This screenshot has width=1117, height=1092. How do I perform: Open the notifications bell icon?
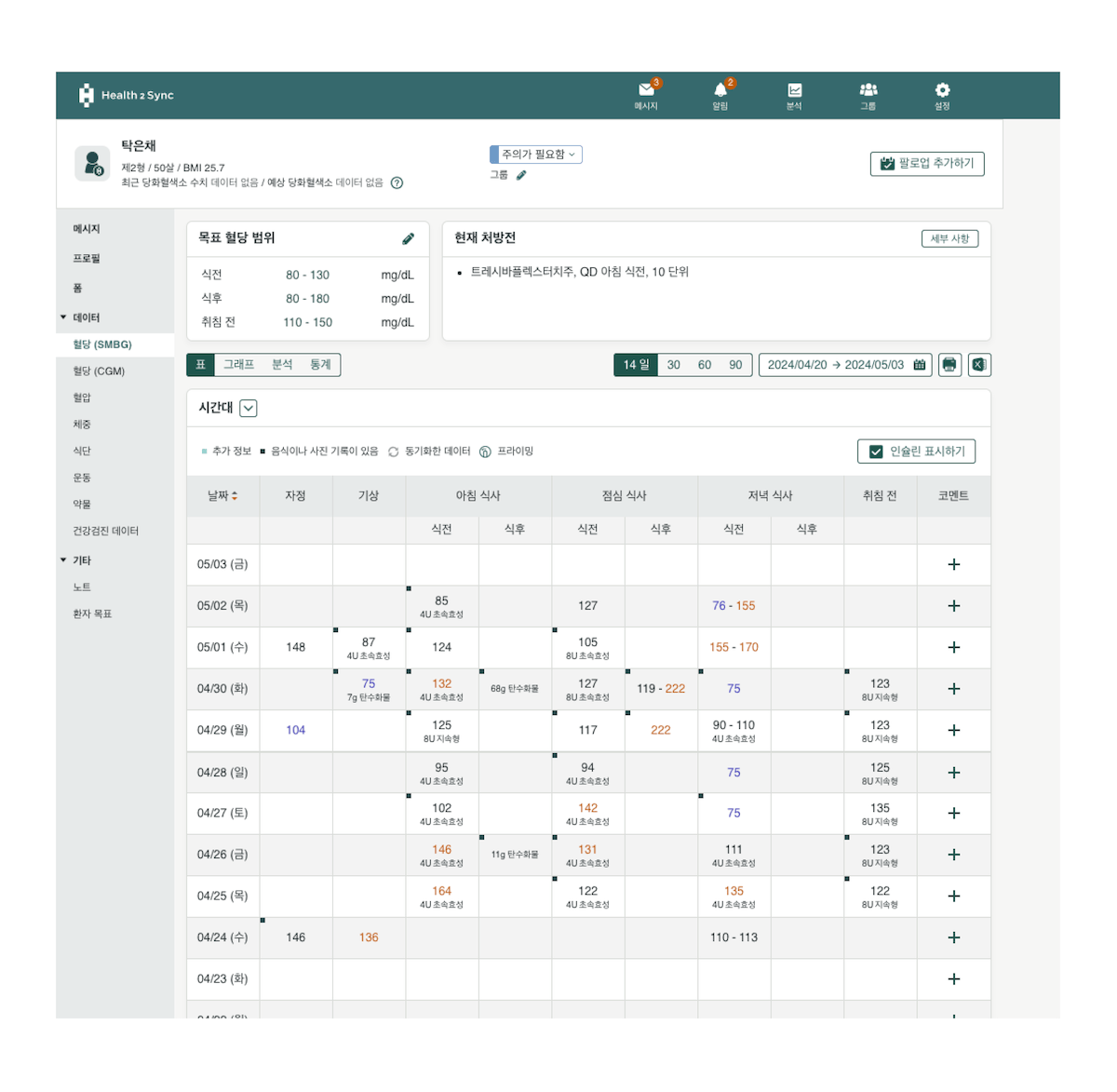pos(720,90)
